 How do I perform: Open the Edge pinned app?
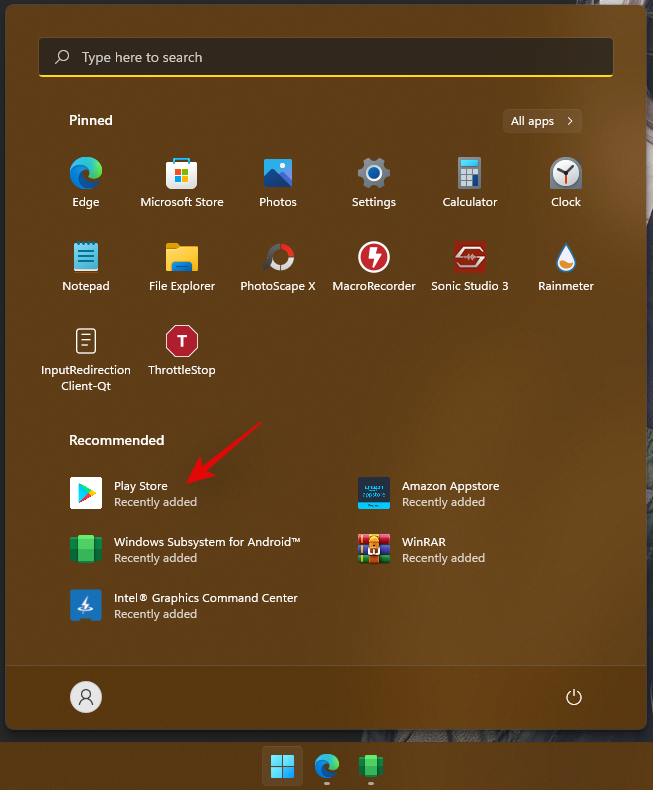click(86, 182)
